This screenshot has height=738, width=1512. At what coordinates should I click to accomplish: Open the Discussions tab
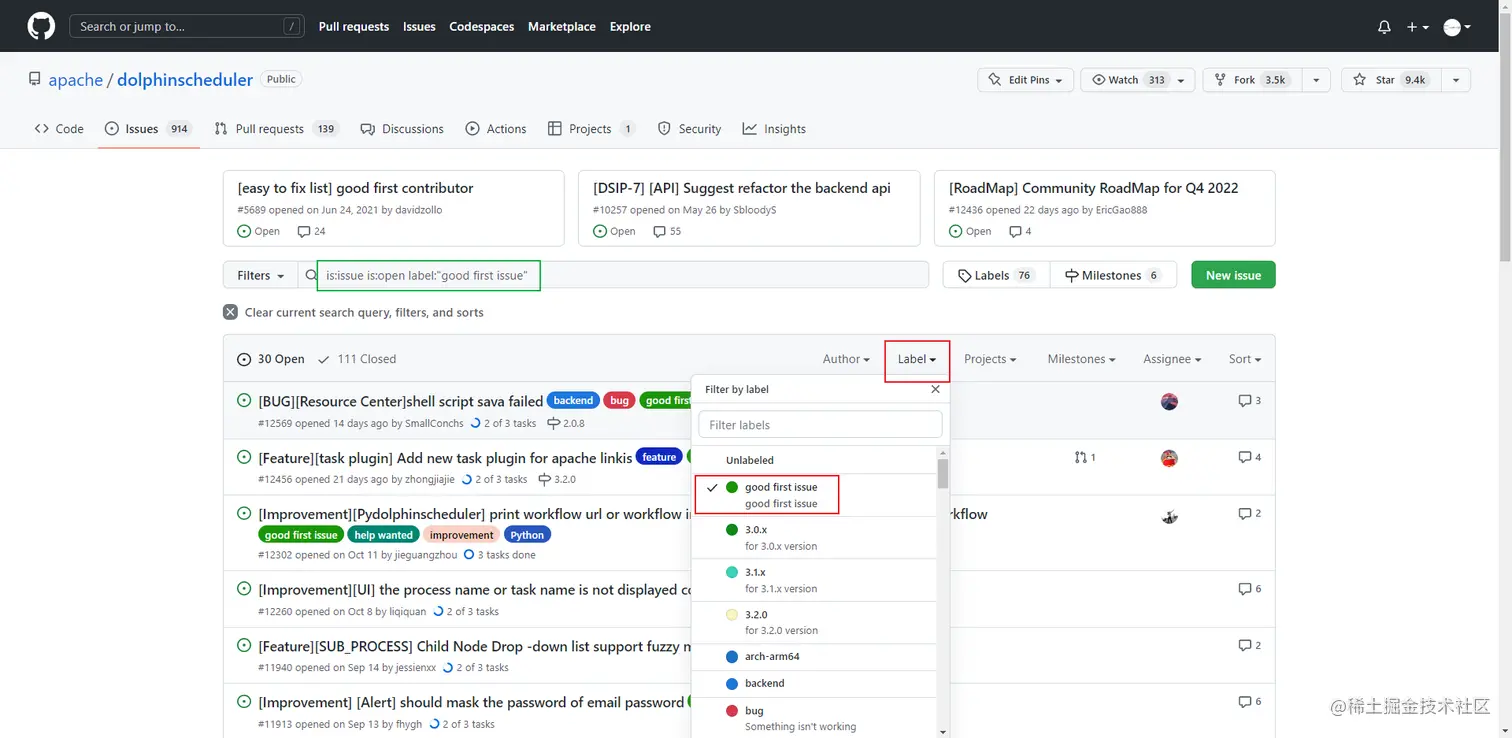coord(402,129)
